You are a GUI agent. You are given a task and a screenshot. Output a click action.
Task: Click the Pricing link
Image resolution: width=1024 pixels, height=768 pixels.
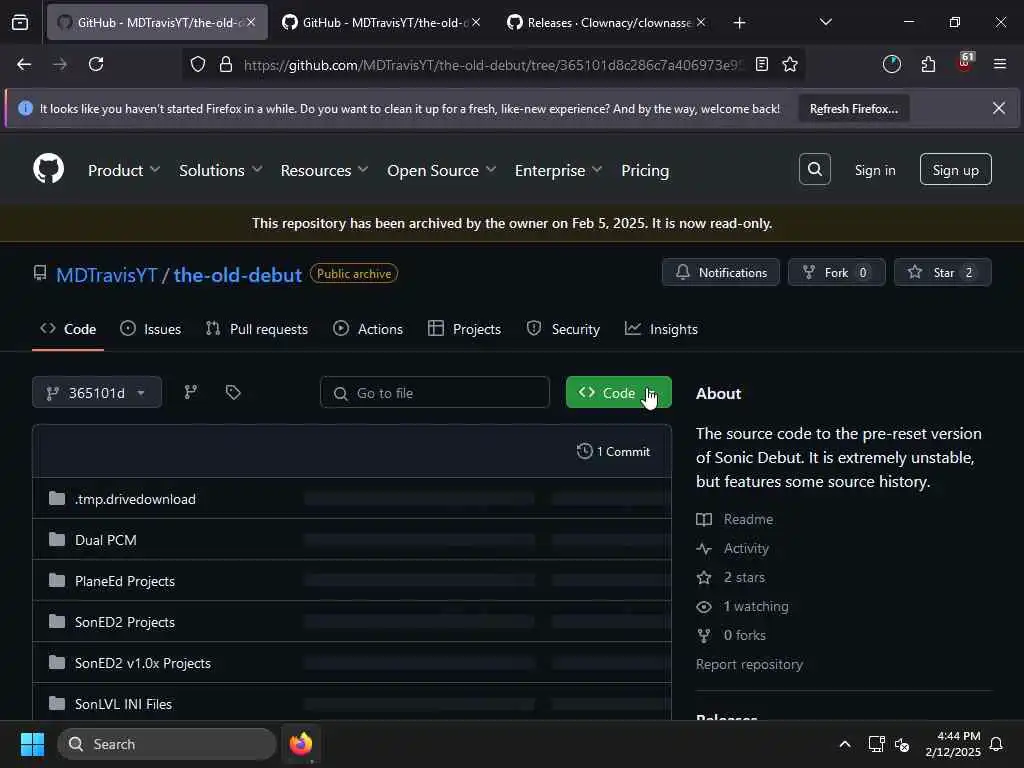coord(645,170)
